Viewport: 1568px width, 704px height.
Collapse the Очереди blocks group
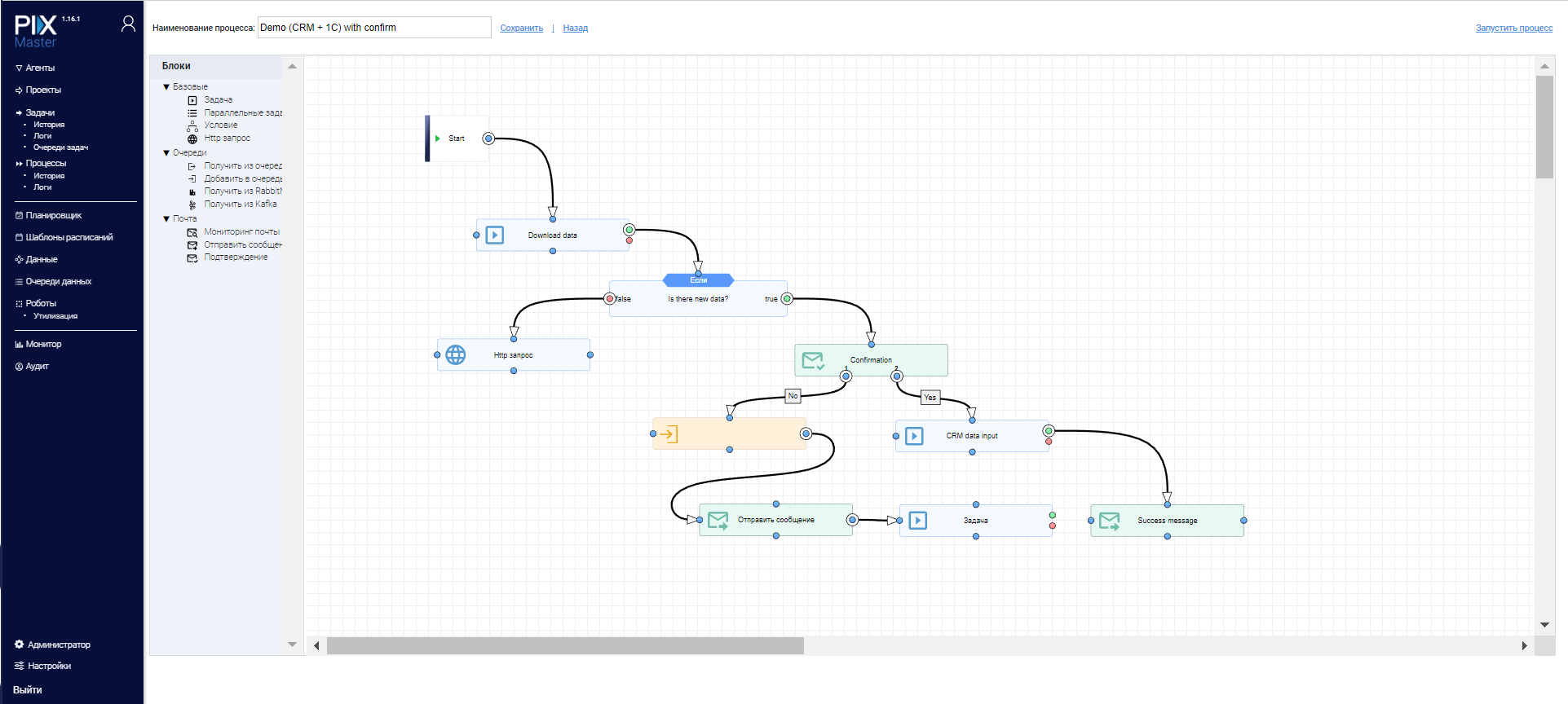tap(166, 152)
